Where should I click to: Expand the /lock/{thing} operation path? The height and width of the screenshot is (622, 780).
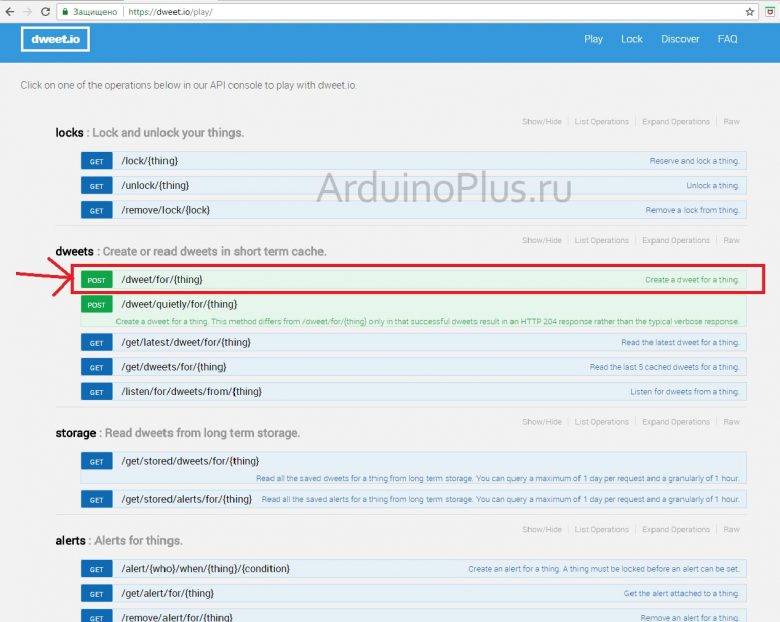point(150,161)
